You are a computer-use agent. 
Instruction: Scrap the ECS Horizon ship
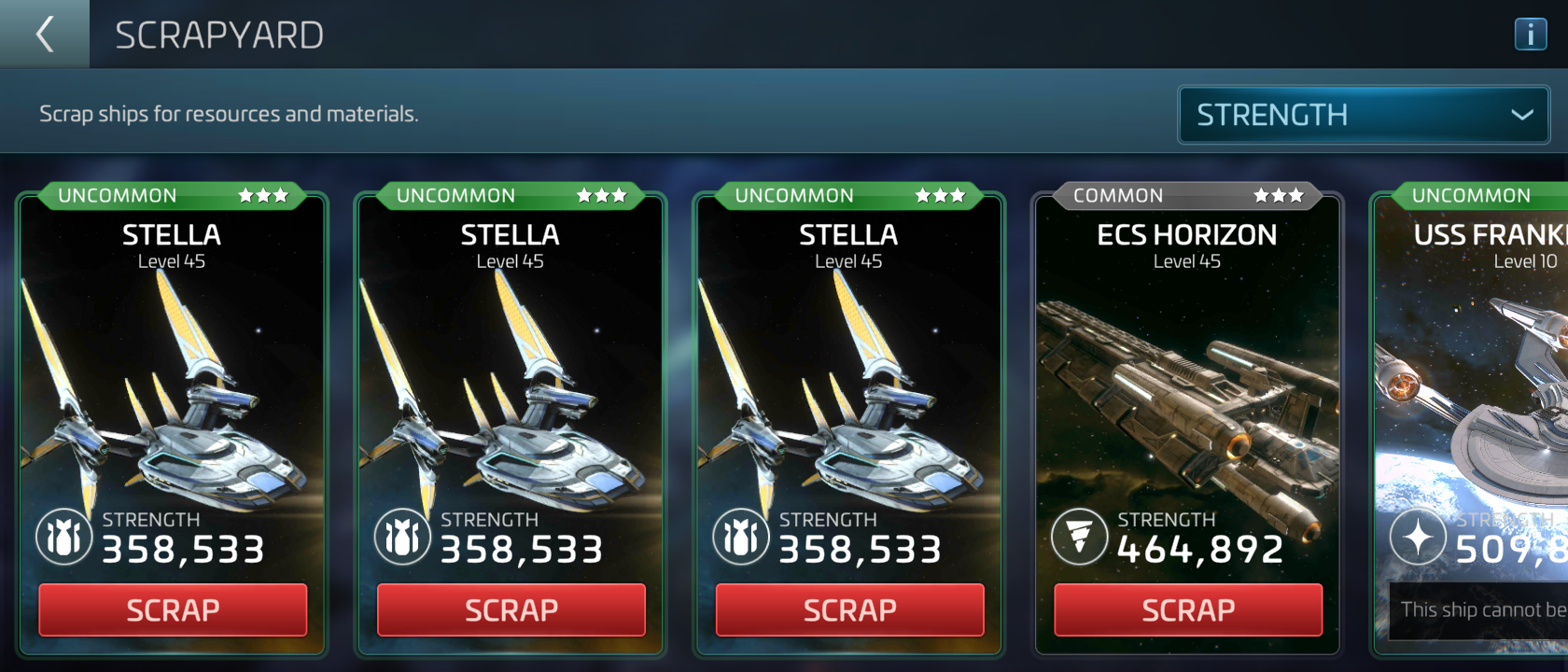pos(1188,610)
